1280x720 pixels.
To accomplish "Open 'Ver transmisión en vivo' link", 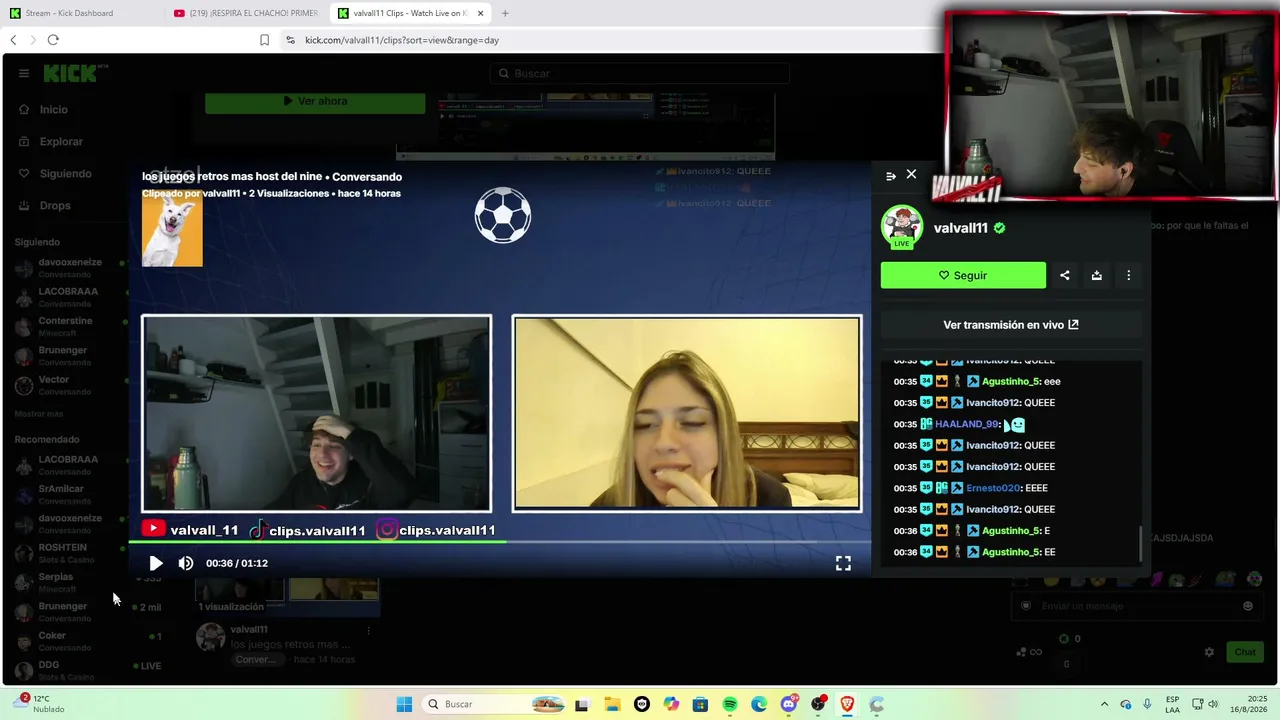I will (x=1011, y=325).
